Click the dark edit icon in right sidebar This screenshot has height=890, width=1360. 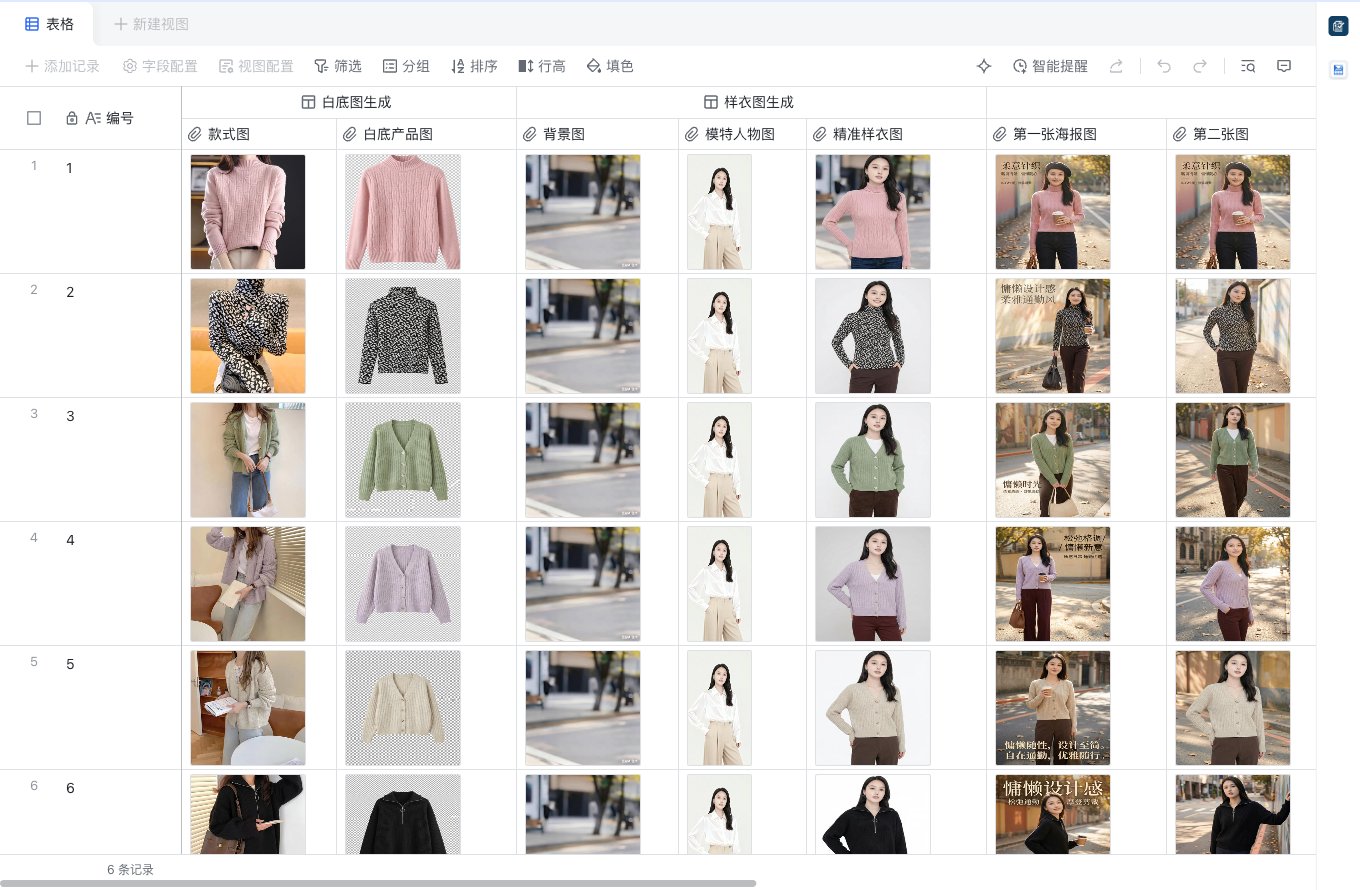click(x=1338, y=26)
